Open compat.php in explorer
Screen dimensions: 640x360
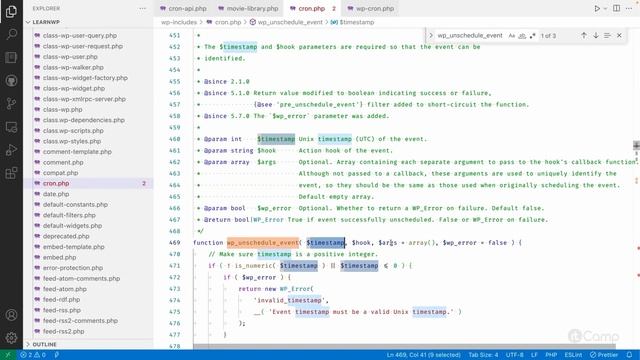click(60, 173)
